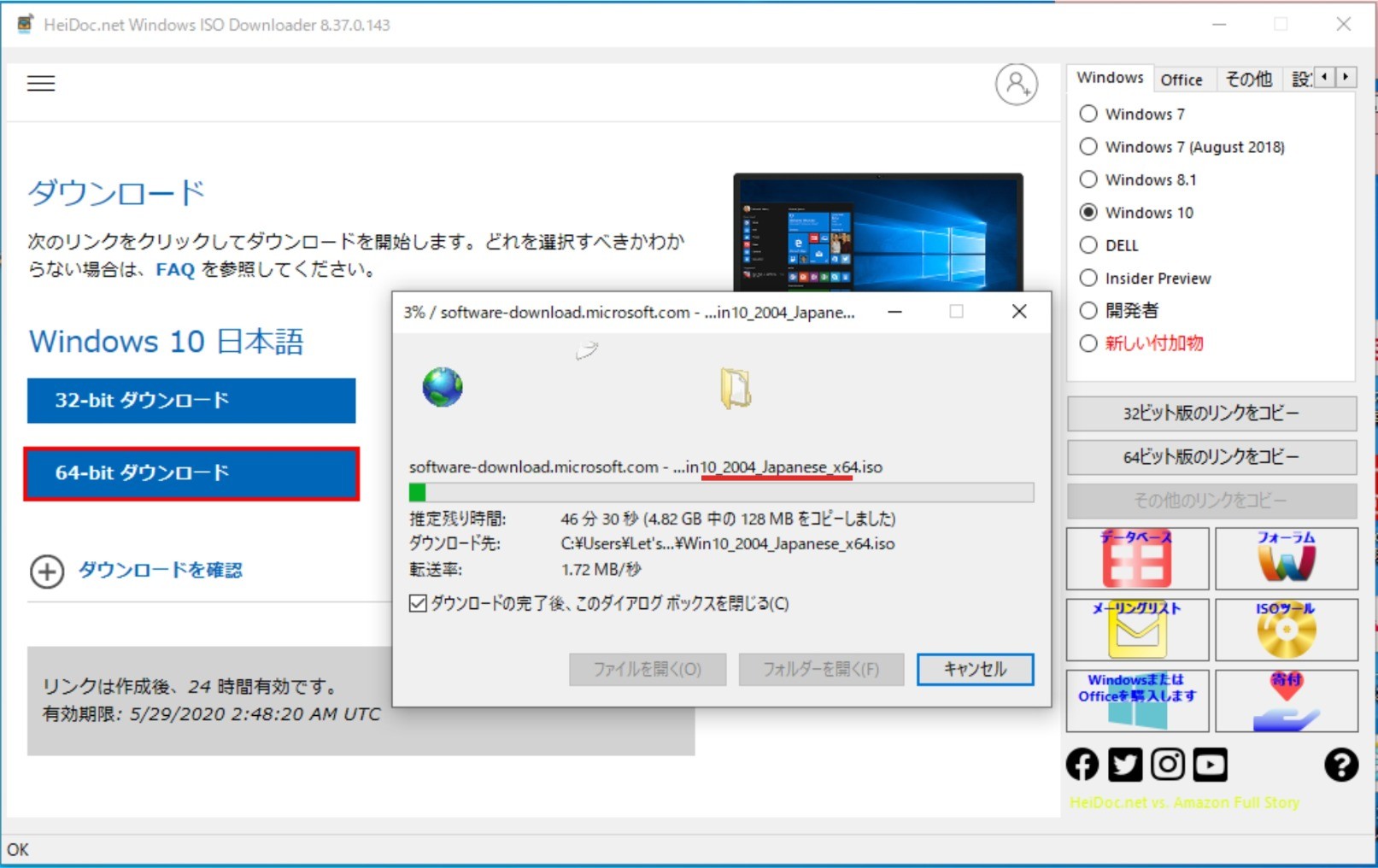Open the buy Windows or Office tile

(x=1137, y=701)
